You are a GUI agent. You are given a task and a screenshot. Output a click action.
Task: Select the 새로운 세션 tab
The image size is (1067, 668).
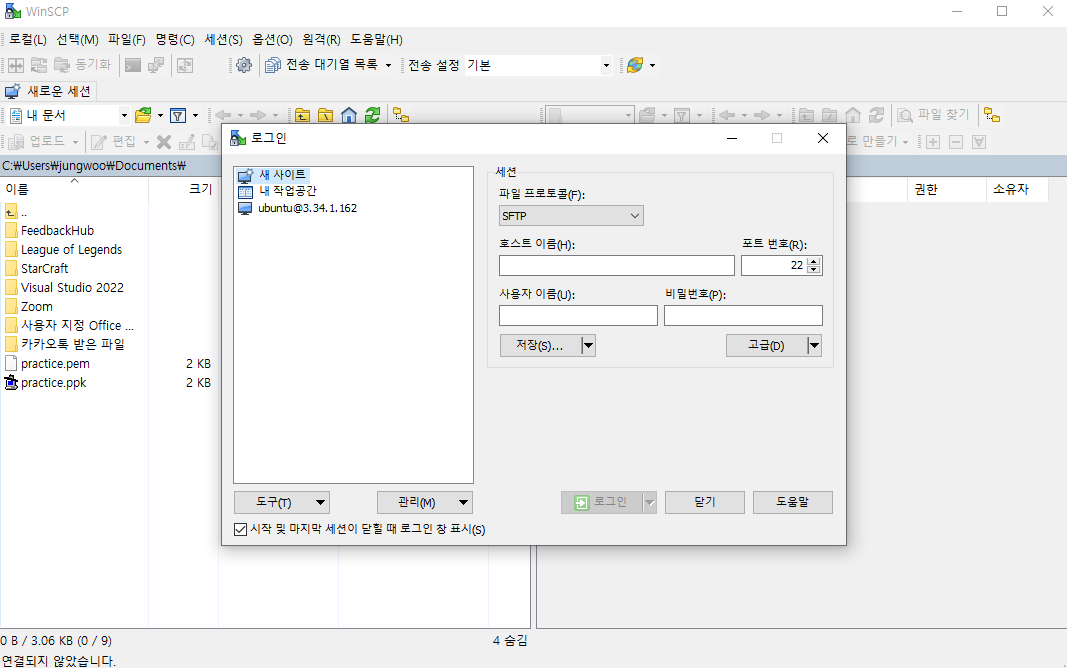pyautogui.click(x=48, y=91)
